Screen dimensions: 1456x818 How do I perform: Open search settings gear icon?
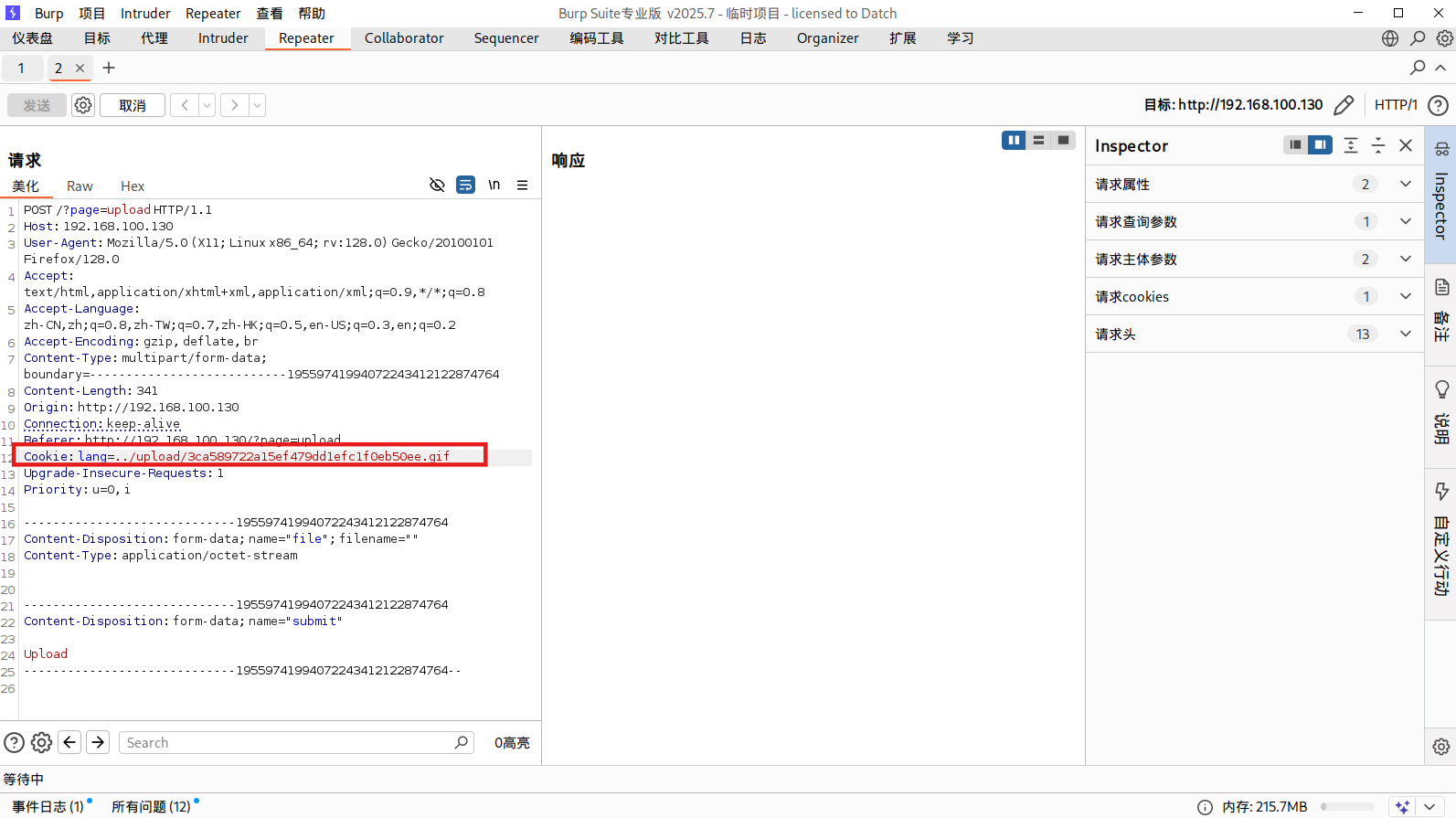click(x=41, y=742)
